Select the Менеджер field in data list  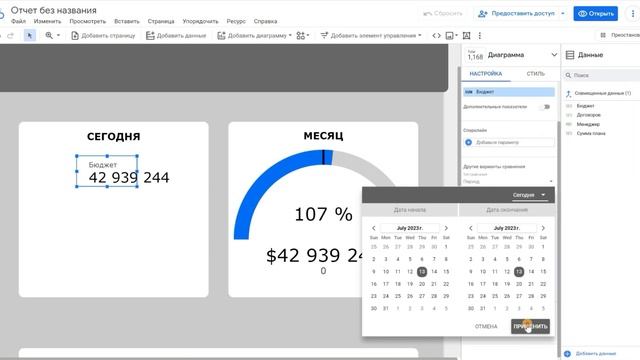(x=588, y=124)
